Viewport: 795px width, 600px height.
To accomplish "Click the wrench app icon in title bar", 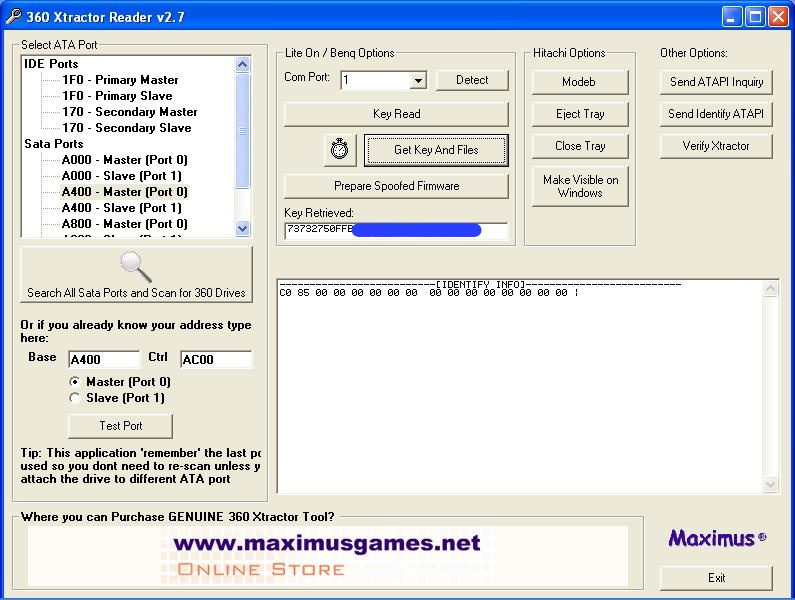I will click(x=13, y=16).
